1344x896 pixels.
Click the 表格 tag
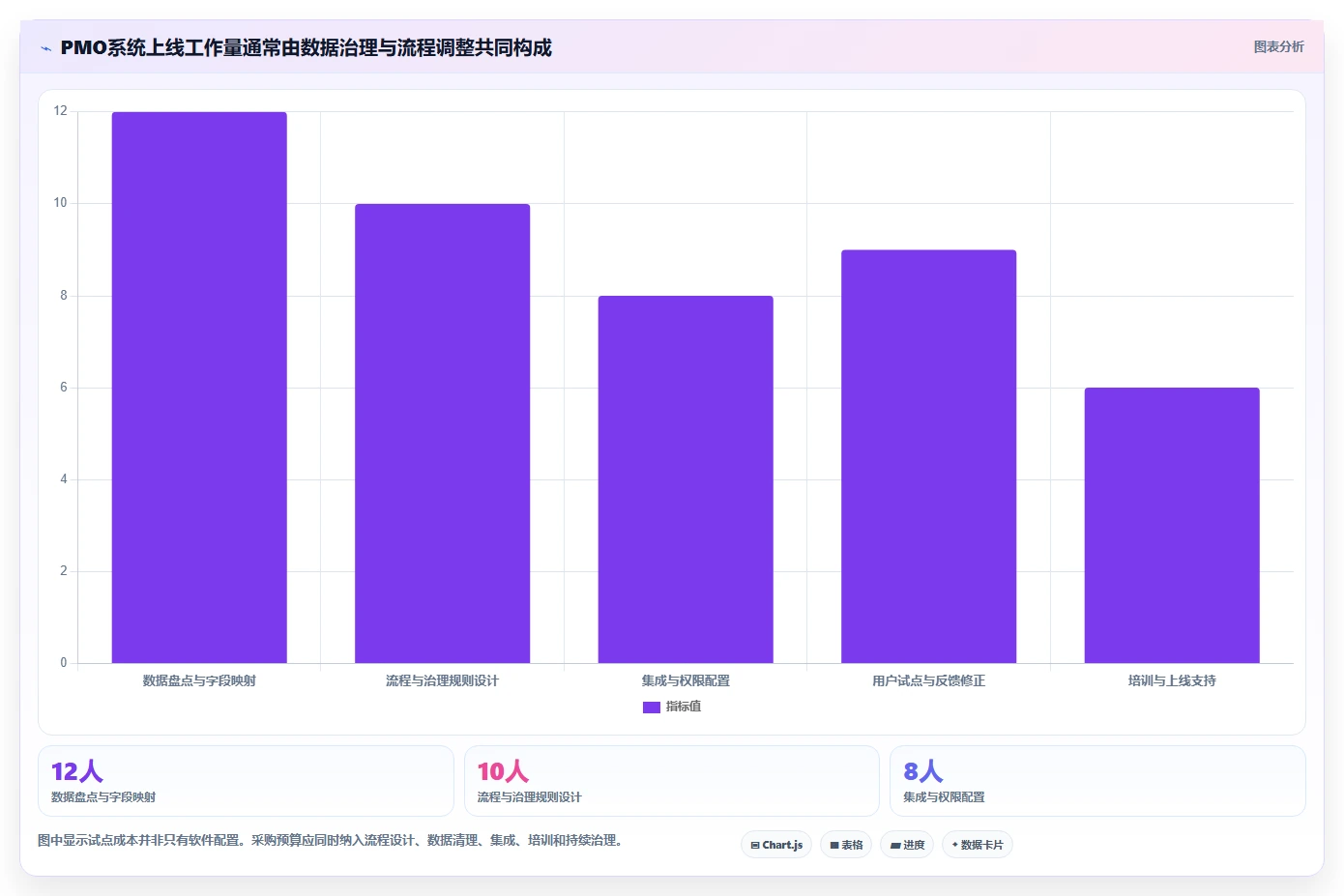pyautogui.click(x=846, y=845)
